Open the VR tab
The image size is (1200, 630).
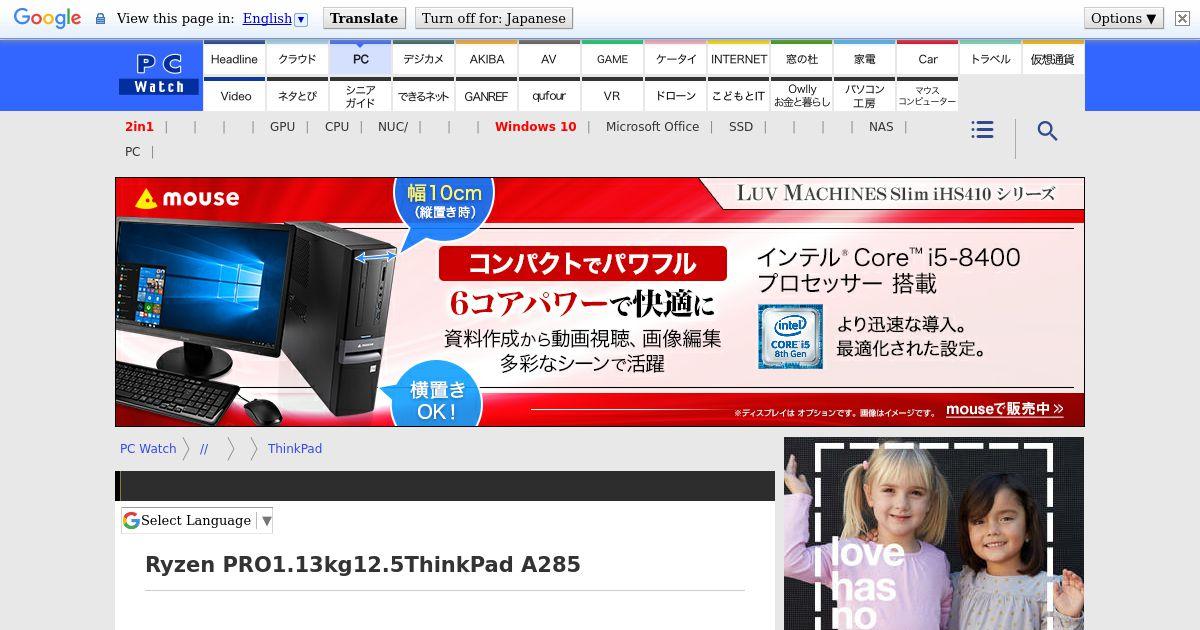click(x=612, y=95)
